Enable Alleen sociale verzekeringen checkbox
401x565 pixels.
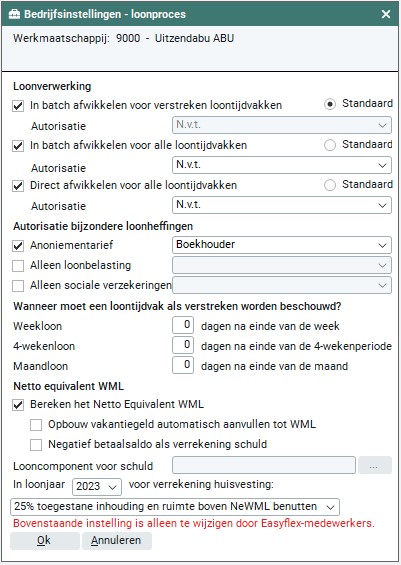[x=18, y=286]
